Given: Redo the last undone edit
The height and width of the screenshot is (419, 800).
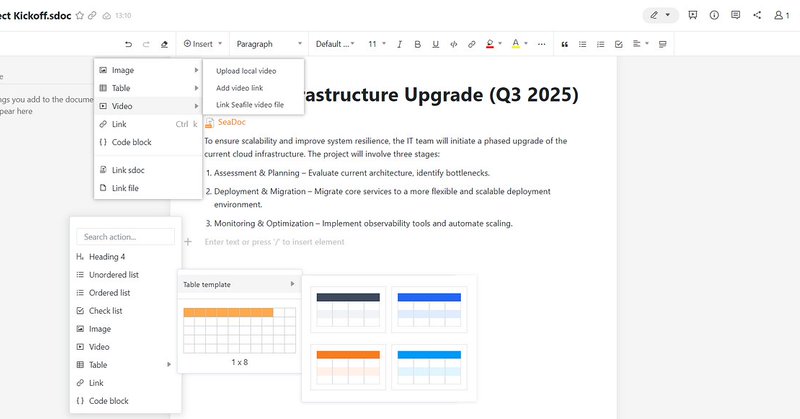Looking at the screenshot, I should click(146, 44).
